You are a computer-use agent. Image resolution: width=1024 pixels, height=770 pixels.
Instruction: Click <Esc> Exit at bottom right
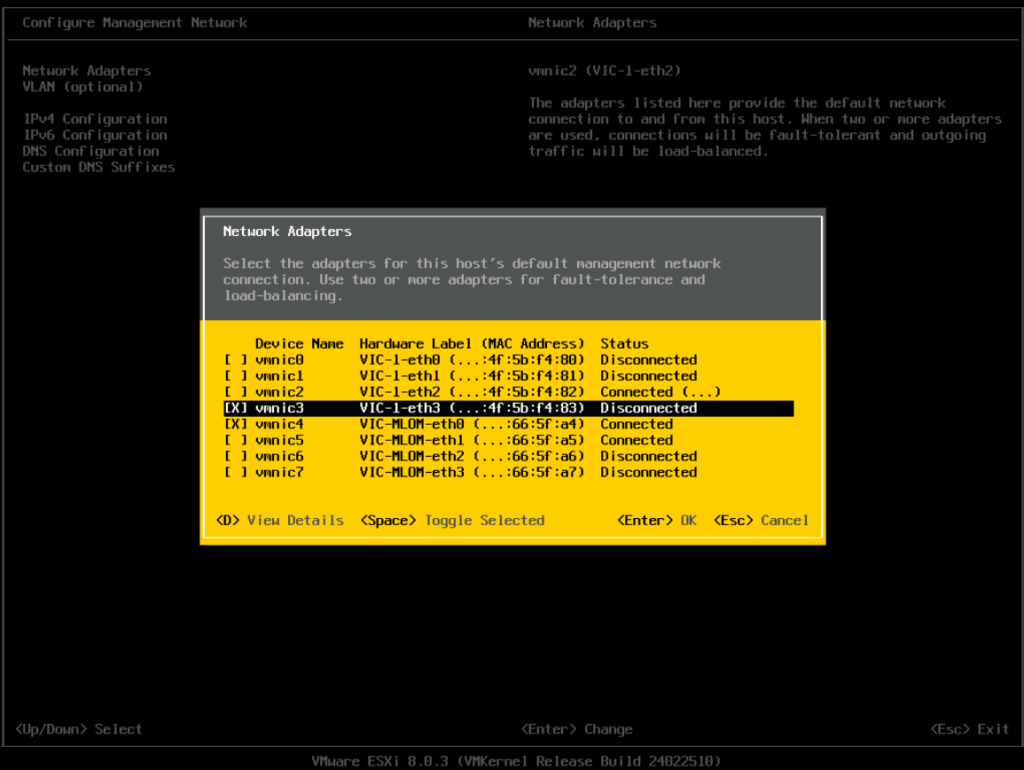pyautogui.click(x=970, y=729)
